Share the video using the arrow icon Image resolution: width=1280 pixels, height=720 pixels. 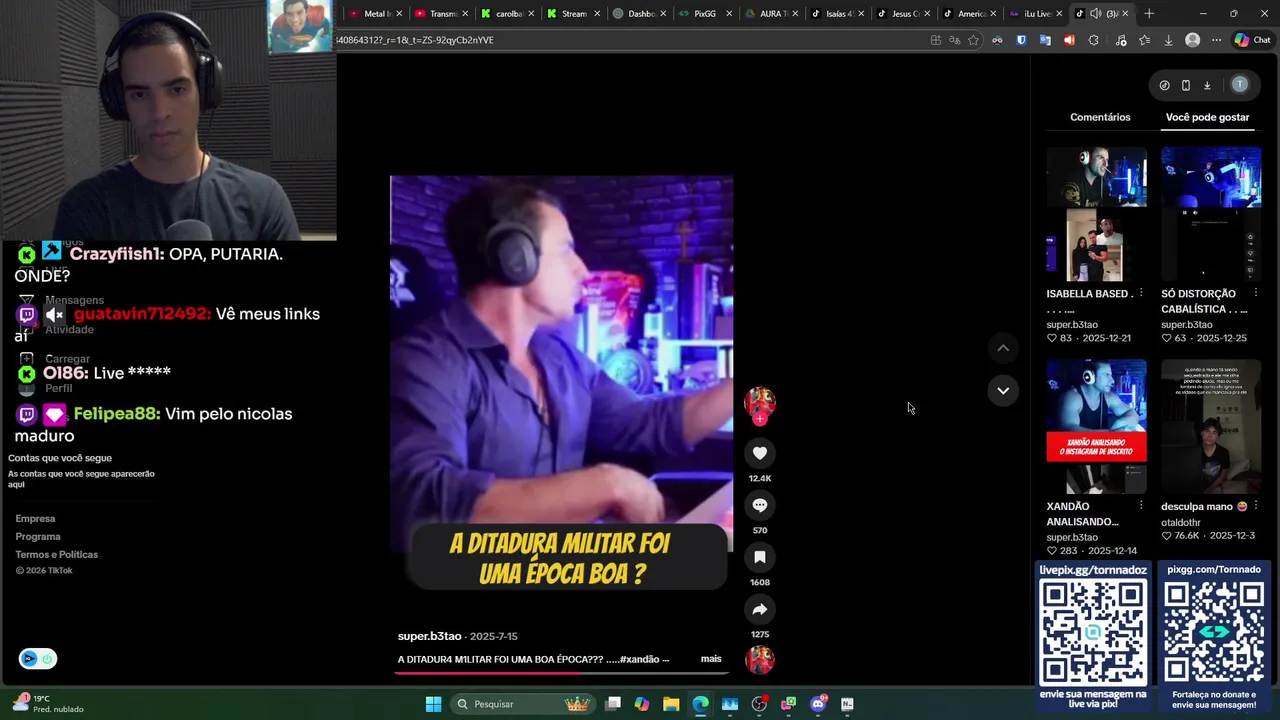click(x=760, y=609)
